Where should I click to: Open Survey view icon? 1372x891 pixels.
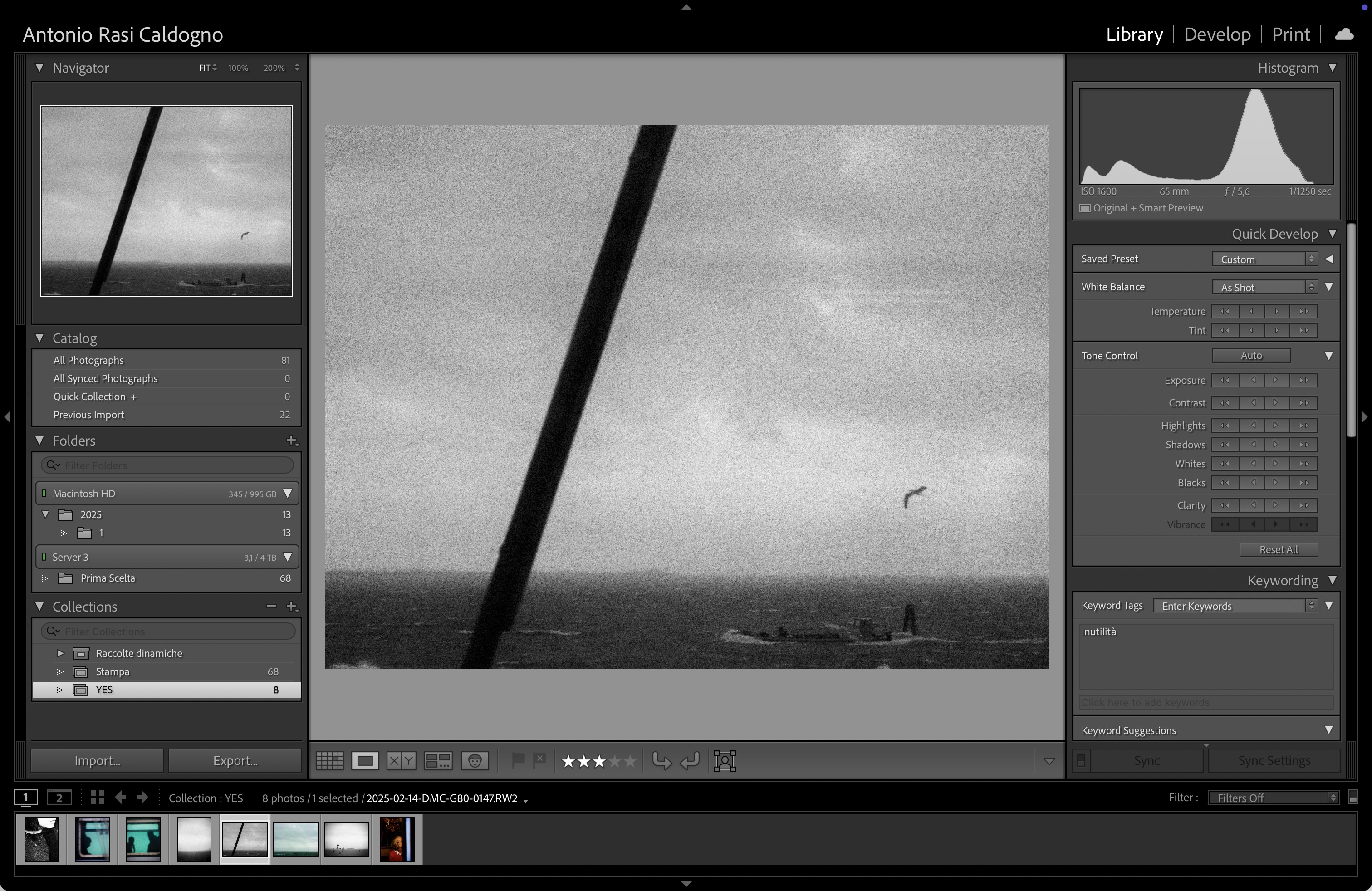pos(438,761)
